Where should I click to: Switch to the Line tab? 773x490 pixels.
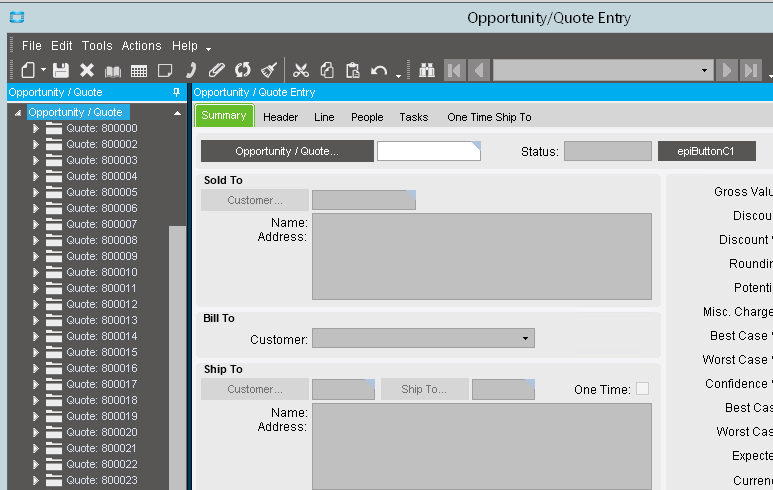[324, 117]
